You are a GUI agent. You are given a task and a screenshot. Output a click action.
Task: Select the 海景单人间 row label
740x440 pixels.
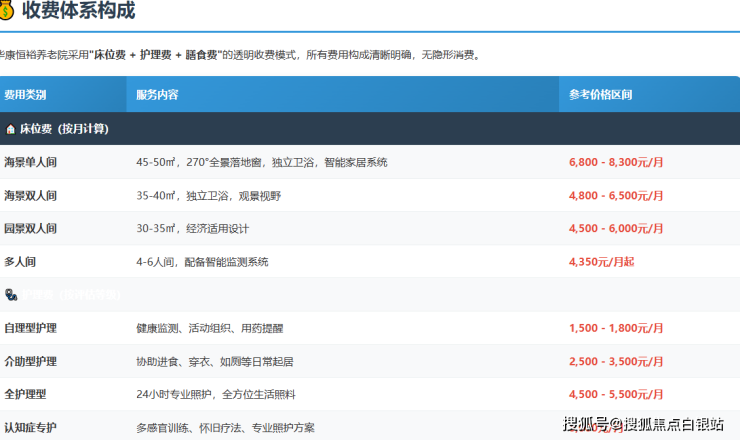(x=30, y=162)
